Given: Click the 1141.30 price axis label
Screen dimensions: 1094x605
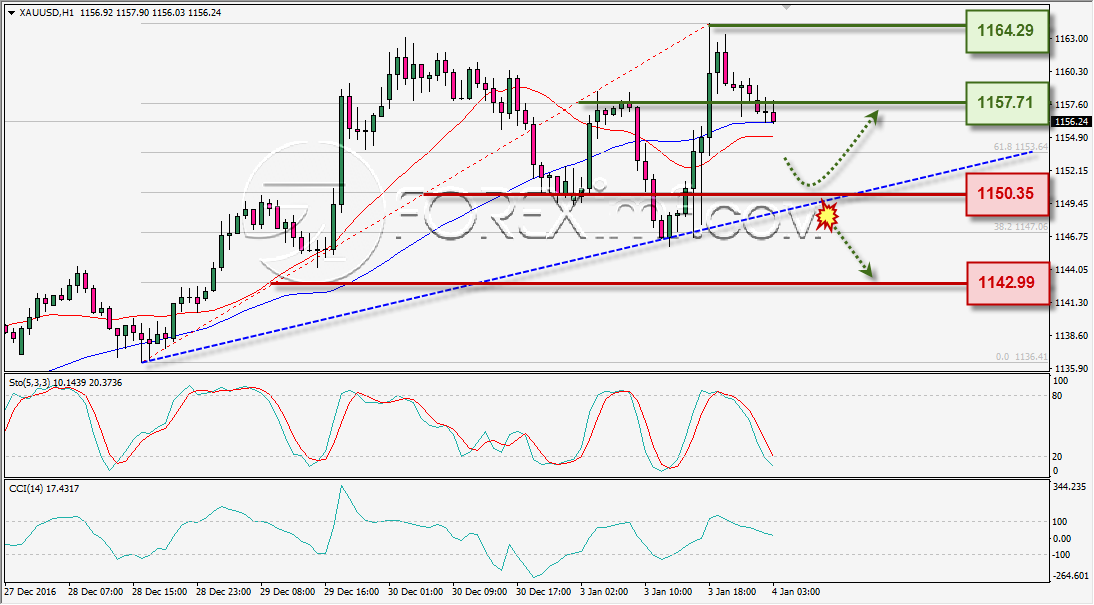Looking at the screenshot, I should (x=1071, y=302).
